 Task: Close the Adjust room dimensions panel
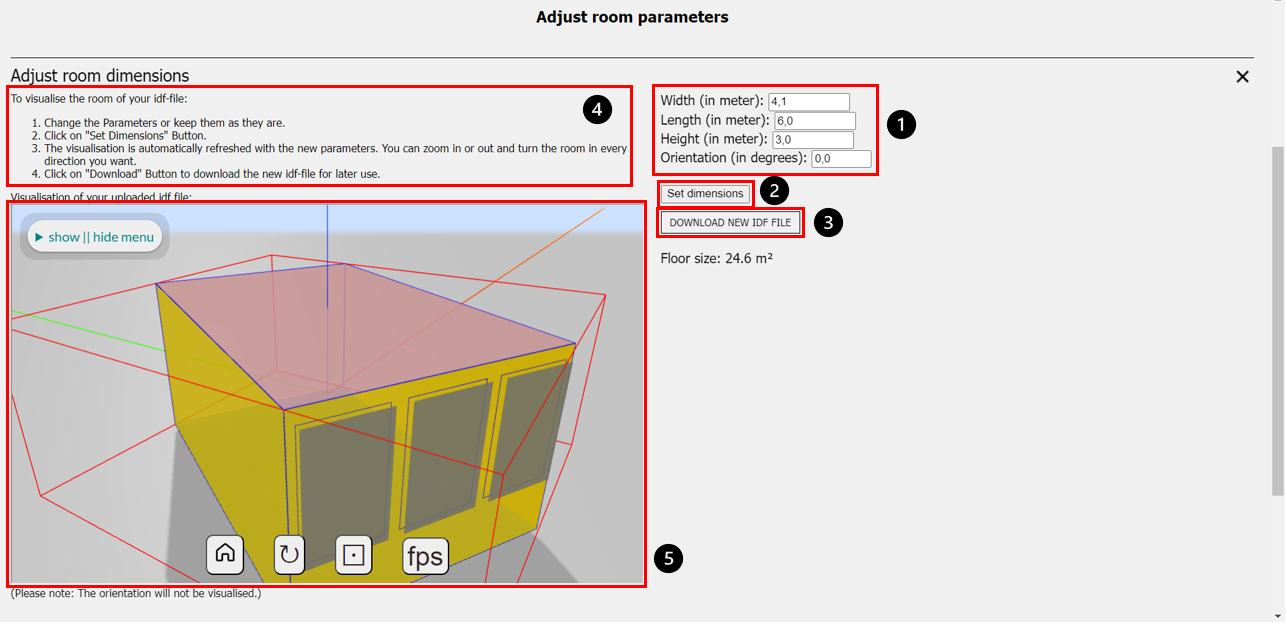point(1242,77)
